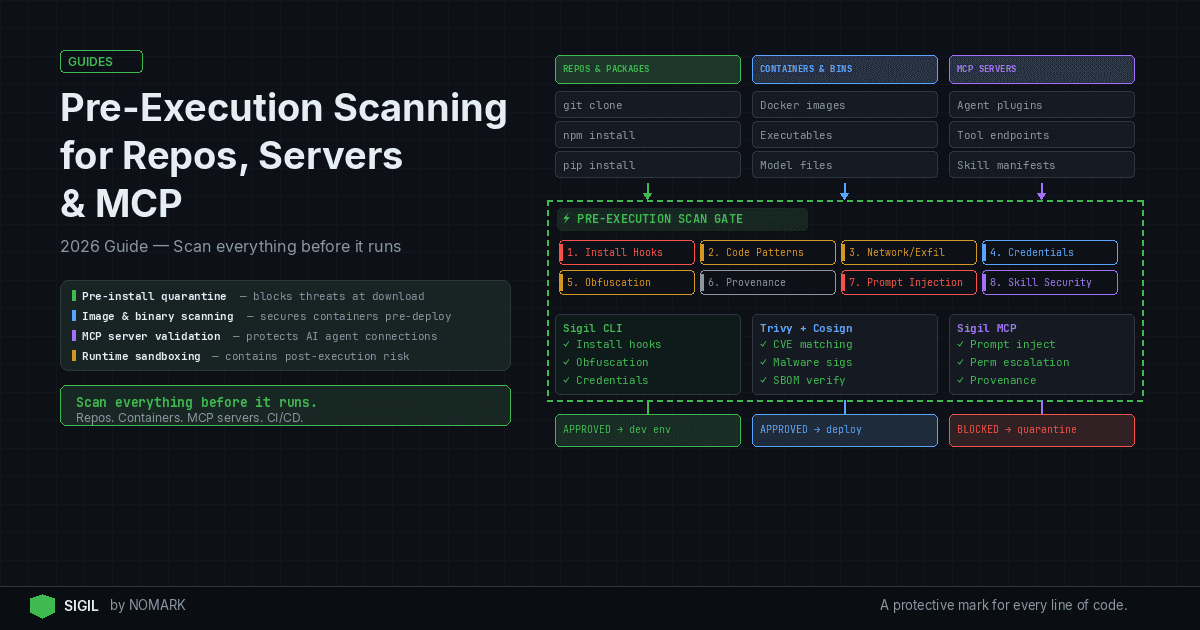Select the red marker on Install Hooks chip
The width and height of the screenshot is (1200, 630).
pos(562,252)
